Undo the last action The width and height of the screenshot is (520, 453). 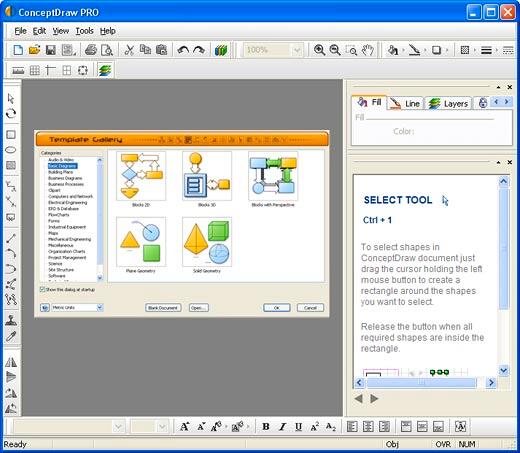[x=183, y=50]
